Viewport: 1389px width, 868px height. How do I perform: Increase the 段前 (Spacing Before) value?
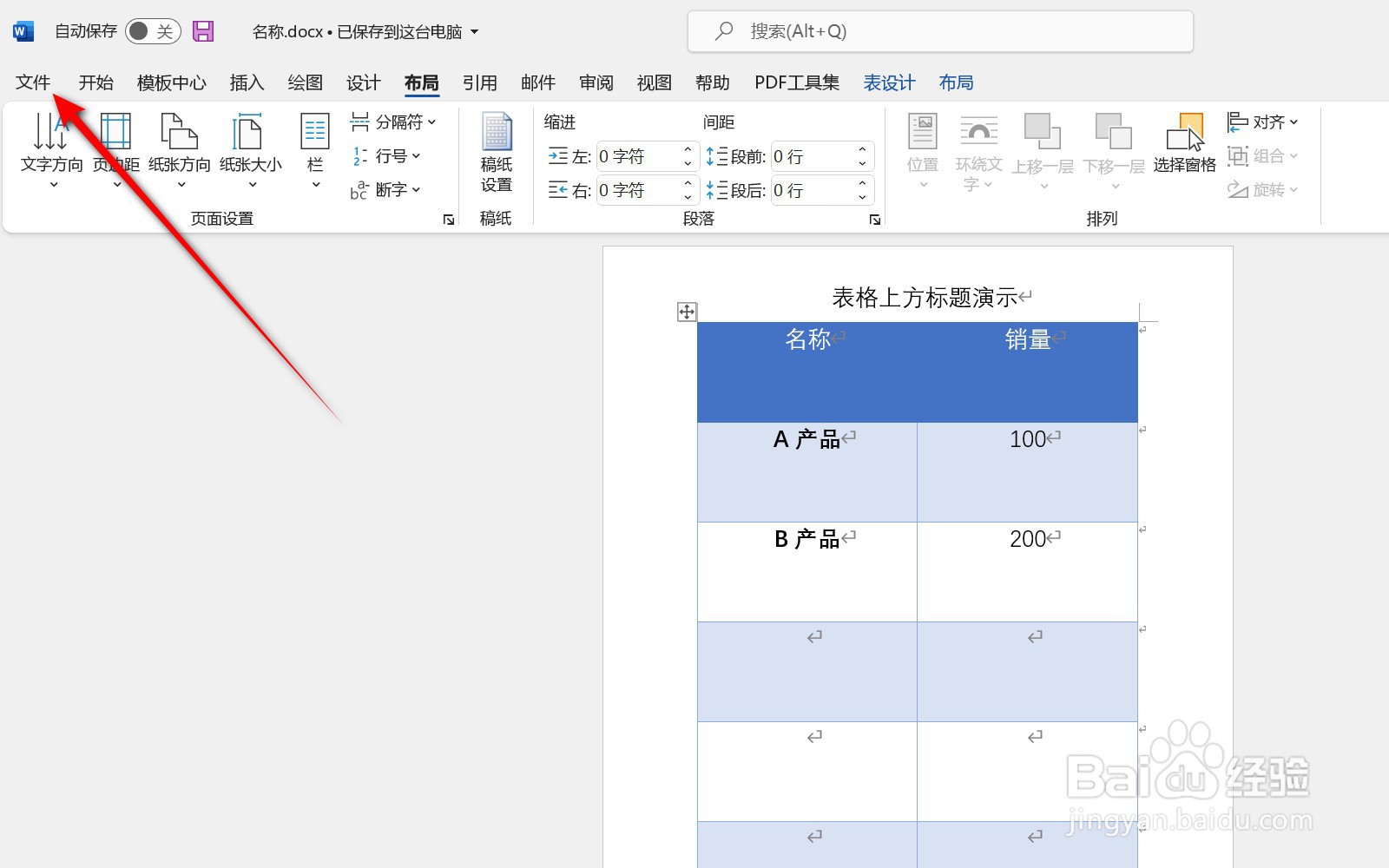(861, 149)
